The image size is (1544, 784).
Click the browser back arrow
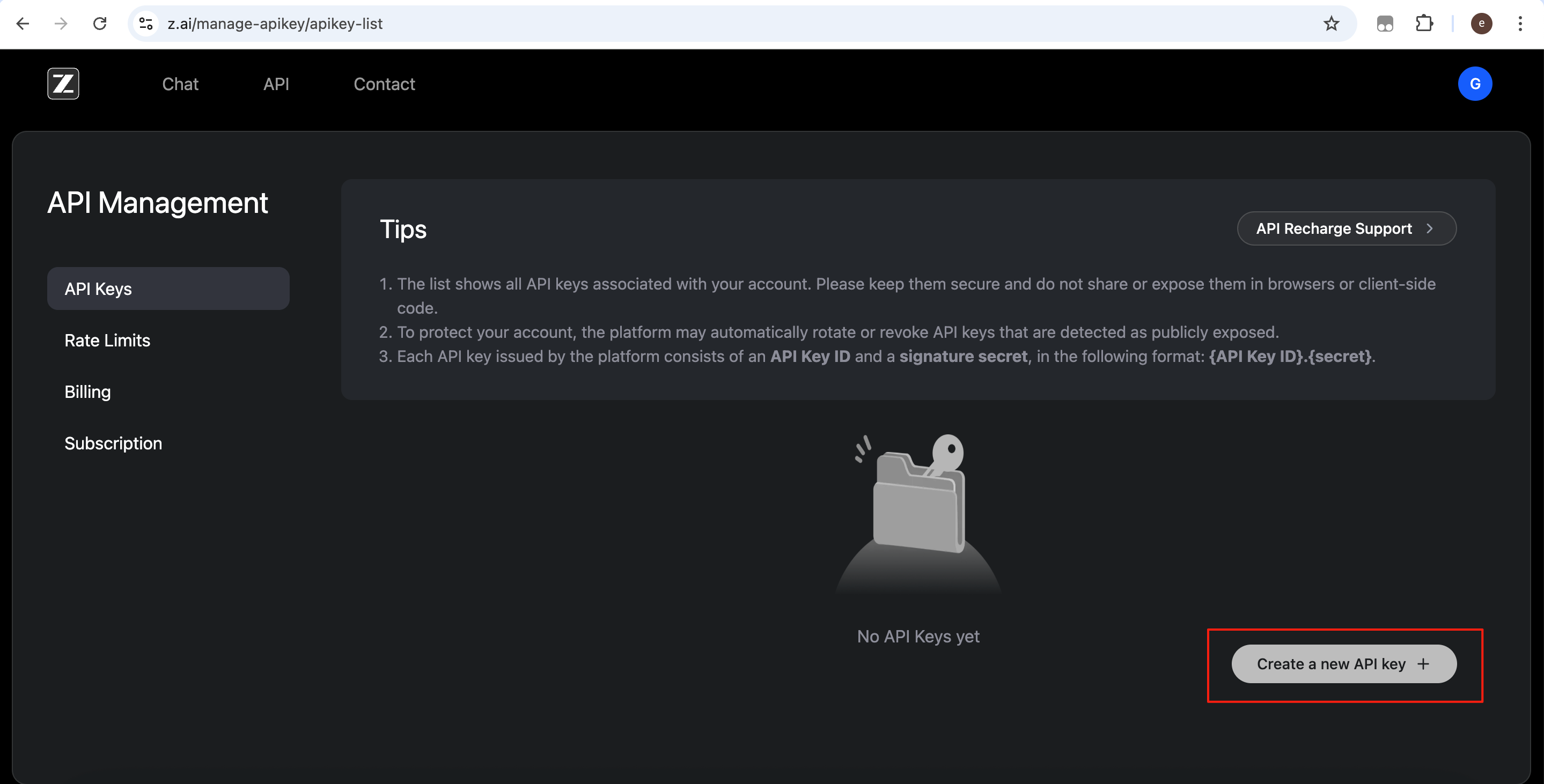(x=23, y=24)
